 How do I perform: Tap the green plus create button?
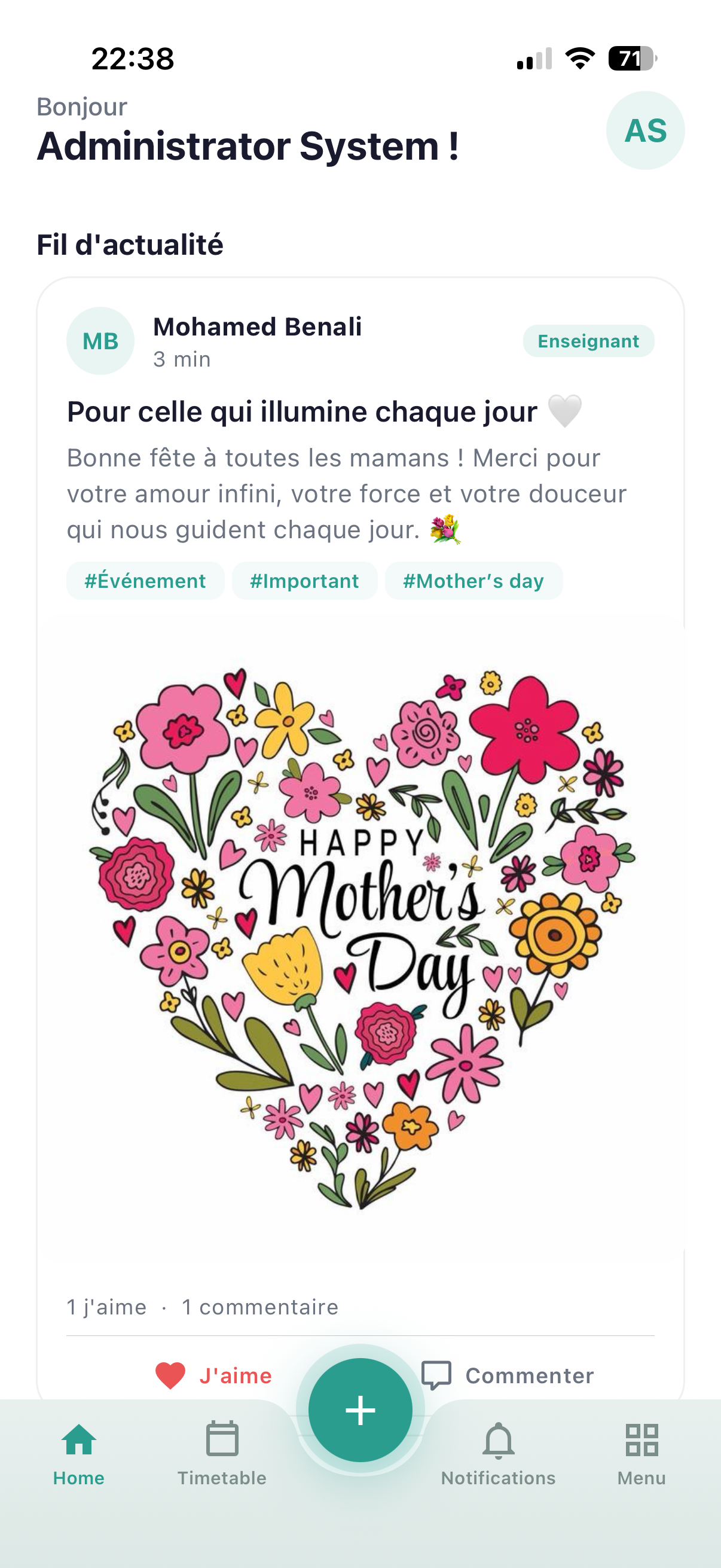[360, 1410]
